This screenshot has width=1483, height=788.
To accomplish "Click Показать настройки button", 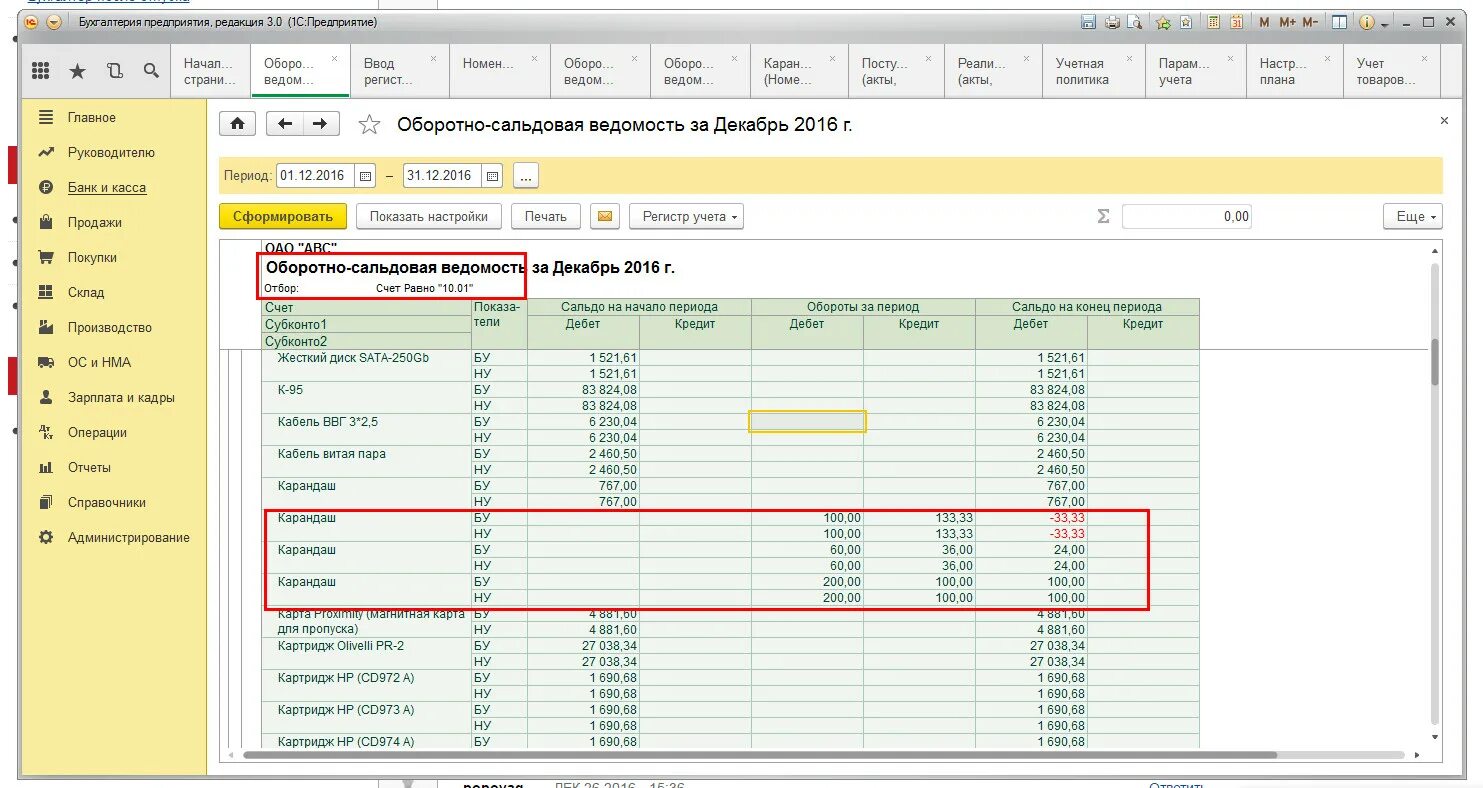I will click(429, 216).
